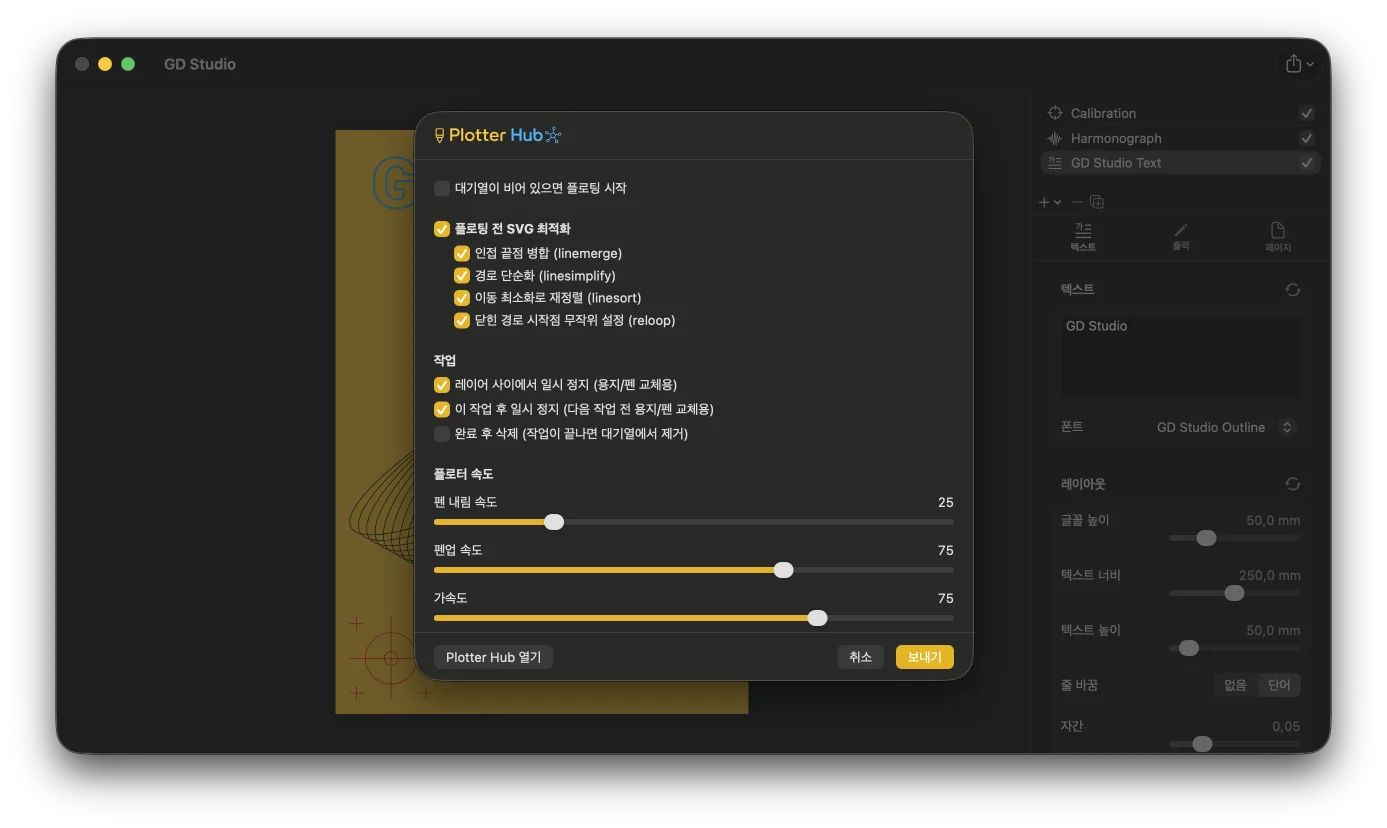Click the 가속도 value '75'
1387x828 pixels.
point(946,598)
